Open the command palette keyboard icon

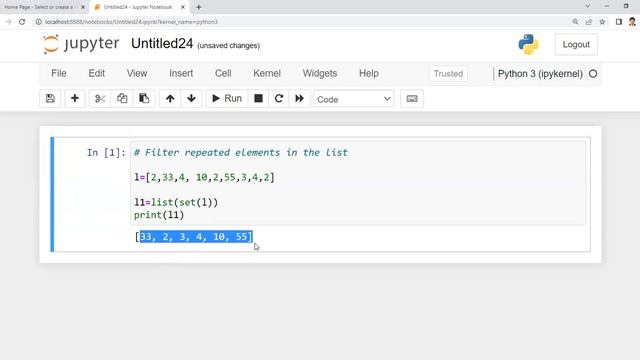(x=412, y=99)
